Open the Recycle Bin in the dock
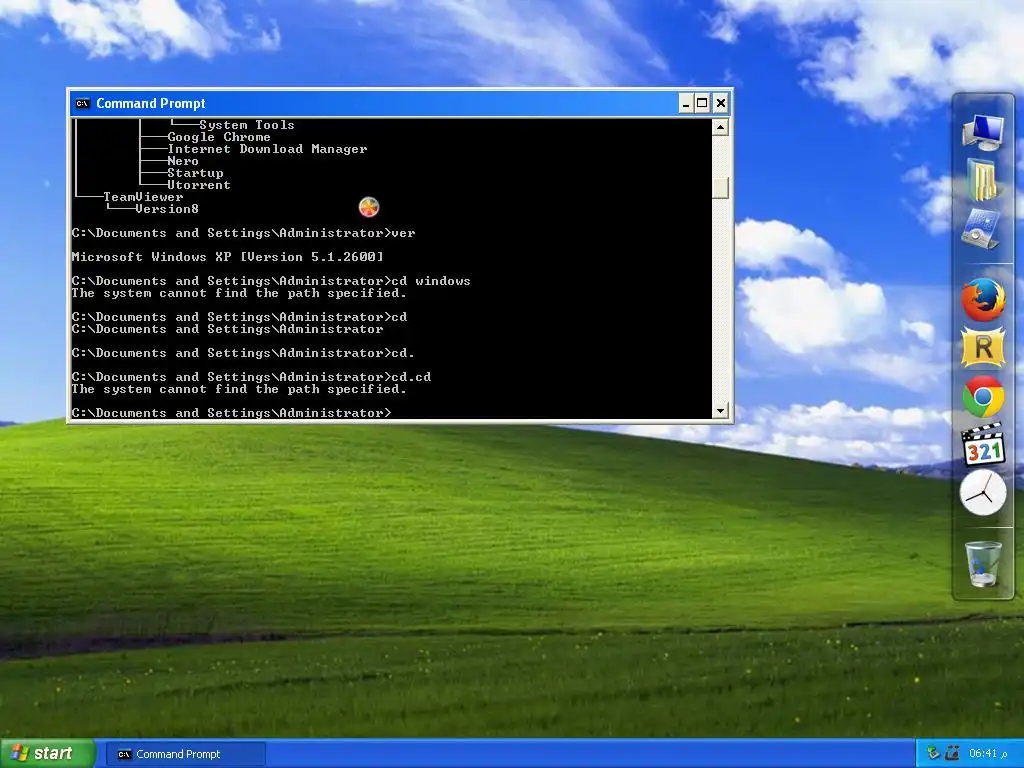Screen dimensions: 1024x768 point(983,564)
